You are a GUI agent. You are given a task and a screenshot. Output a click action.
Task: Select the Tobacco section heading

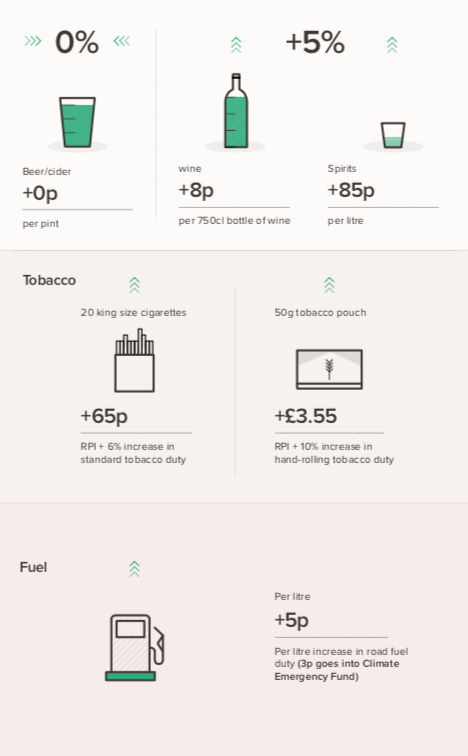point(49,280)
